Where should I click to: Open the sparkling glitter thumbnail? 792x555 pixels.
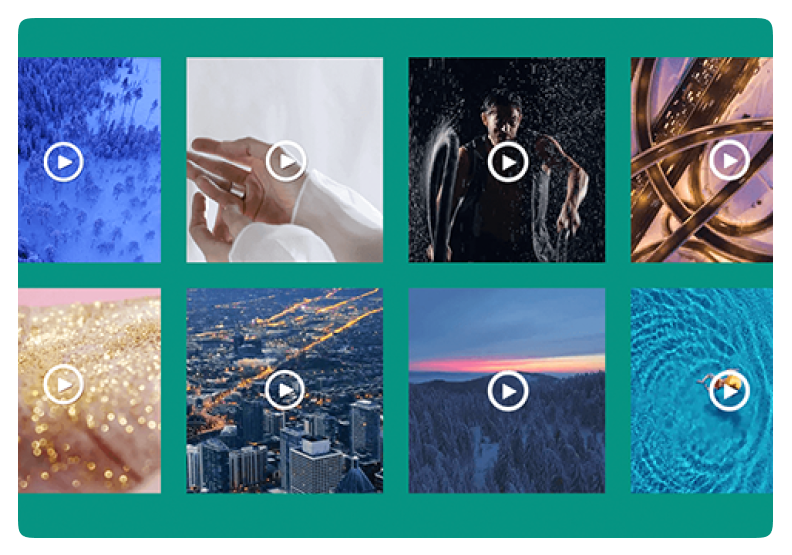tap(89, 390)
